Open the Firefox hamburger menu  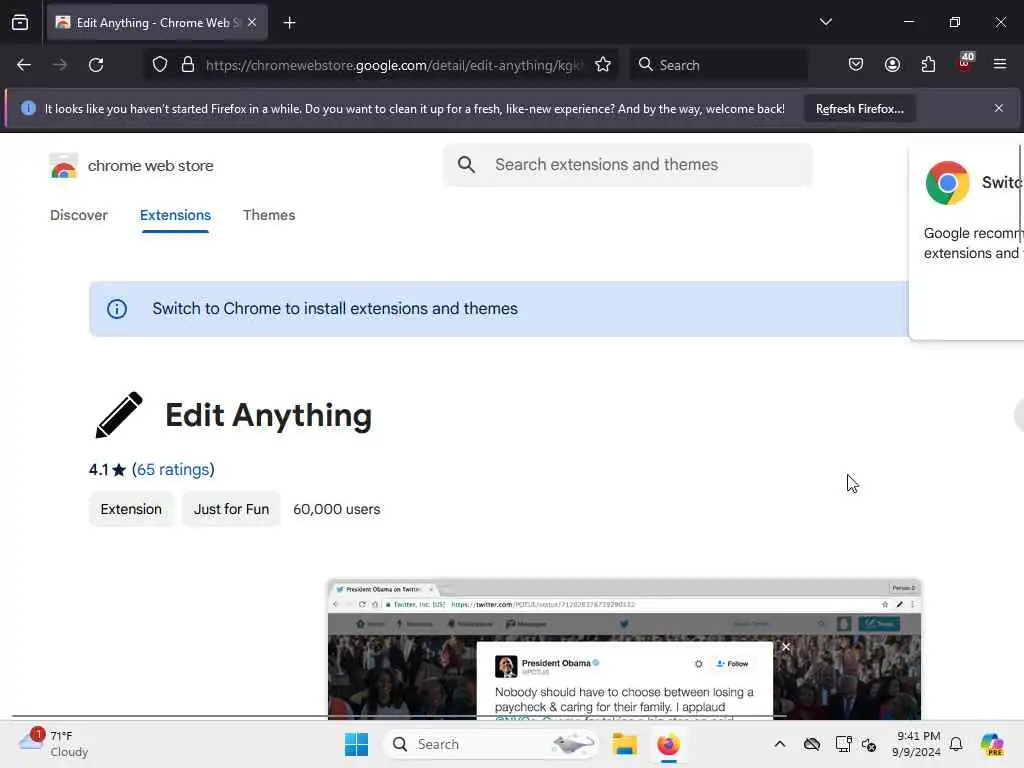[1000, 64]
